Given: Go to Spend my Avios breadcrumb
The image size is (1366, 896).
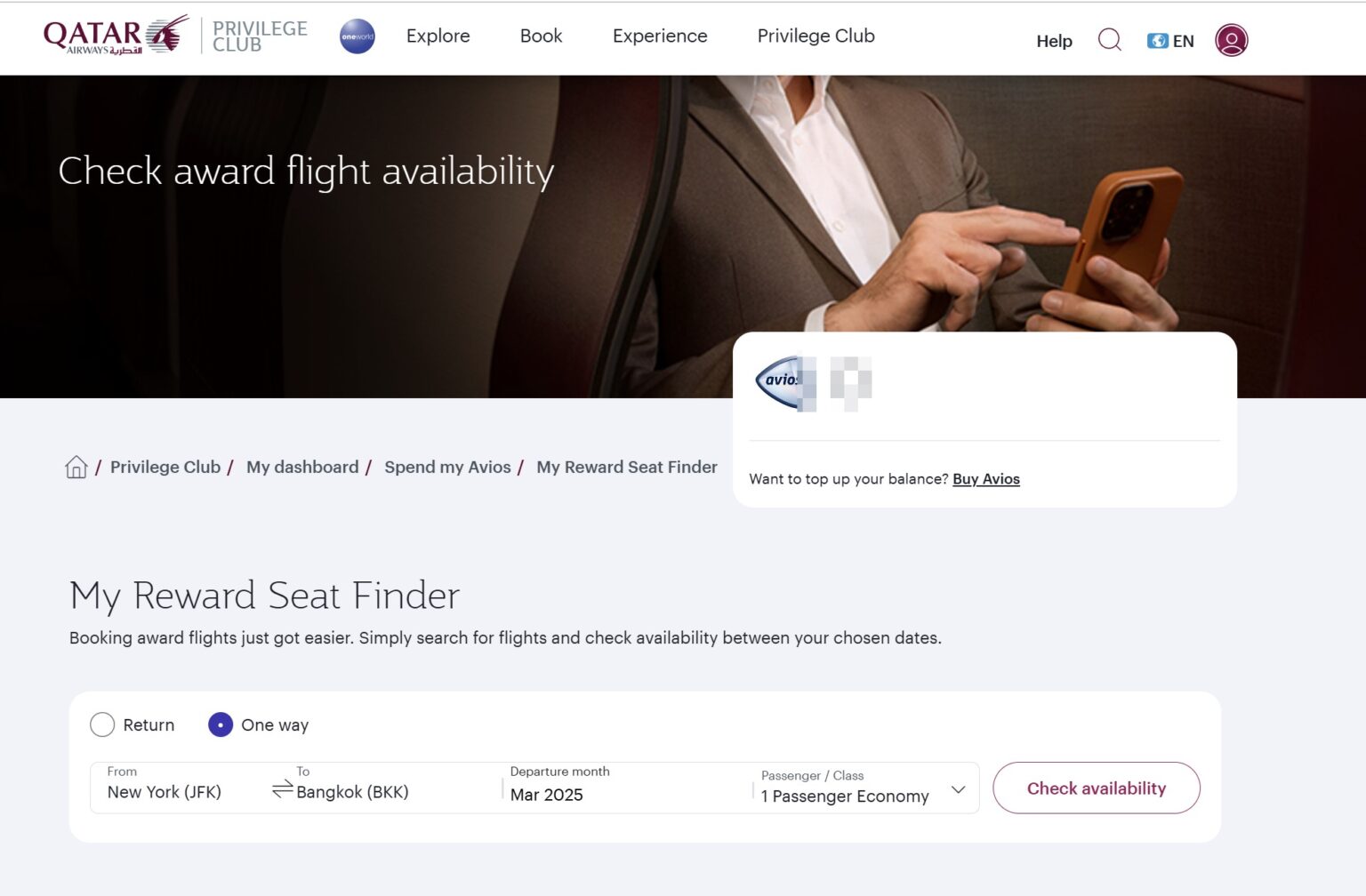Looking at the screenshot, I should (447, 467).
